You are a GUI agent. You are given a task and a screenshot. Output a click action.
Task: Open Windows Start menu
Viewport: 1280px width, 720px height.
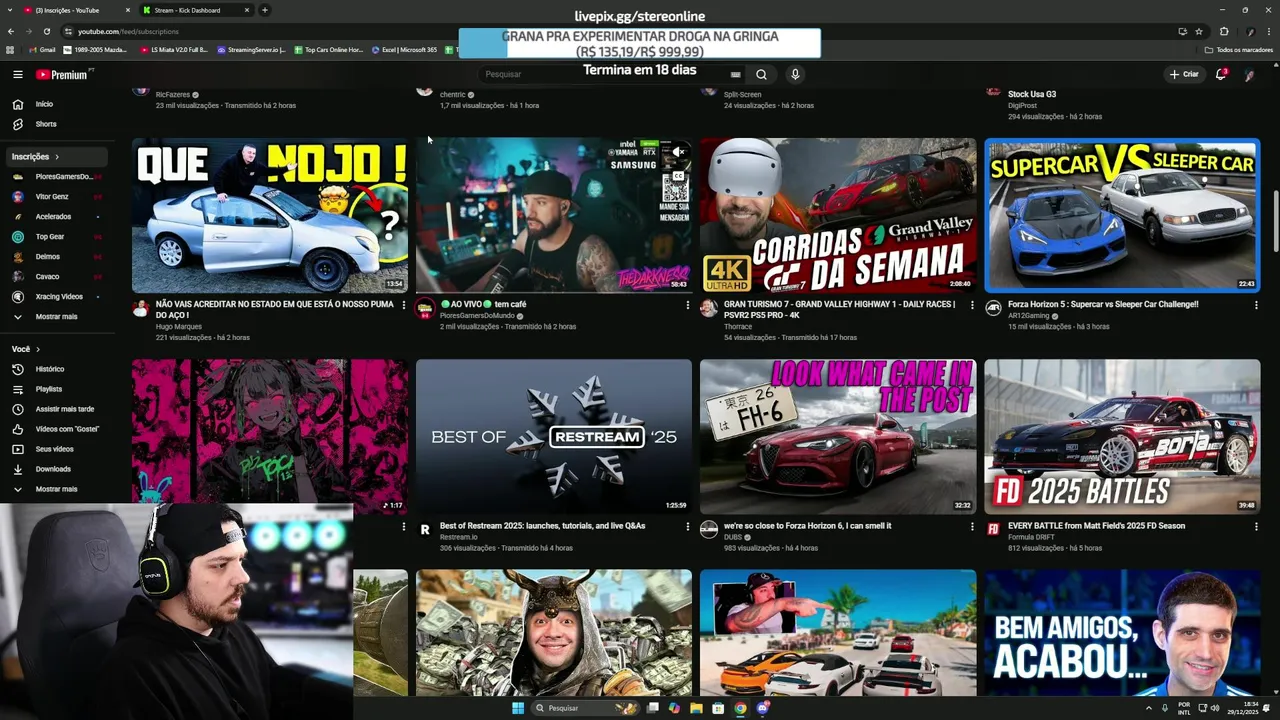[x=518, y=708]
